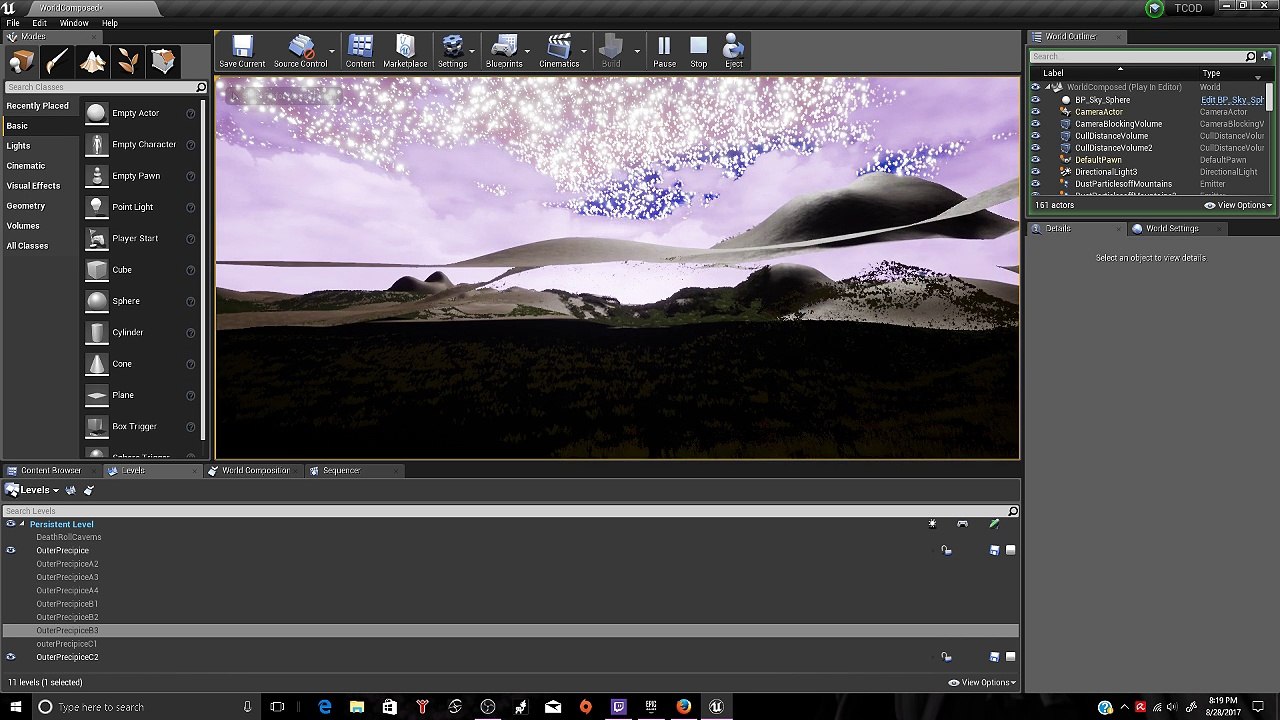1280x720 pixels.
Task: Hide the CullDistanceVolume actor
Action: pyautogui.click(x=1035, y=136)
